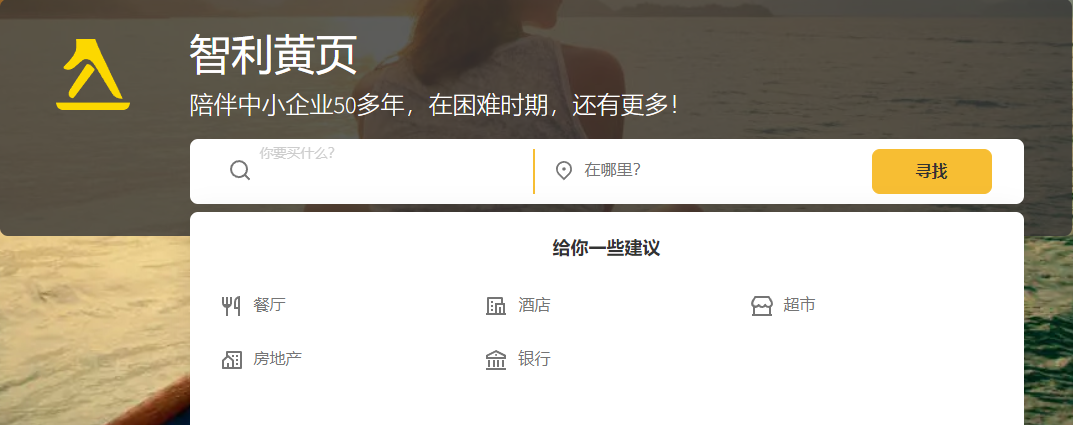
Task: Click the 智利黄页 site title
Action: (273, 55)
